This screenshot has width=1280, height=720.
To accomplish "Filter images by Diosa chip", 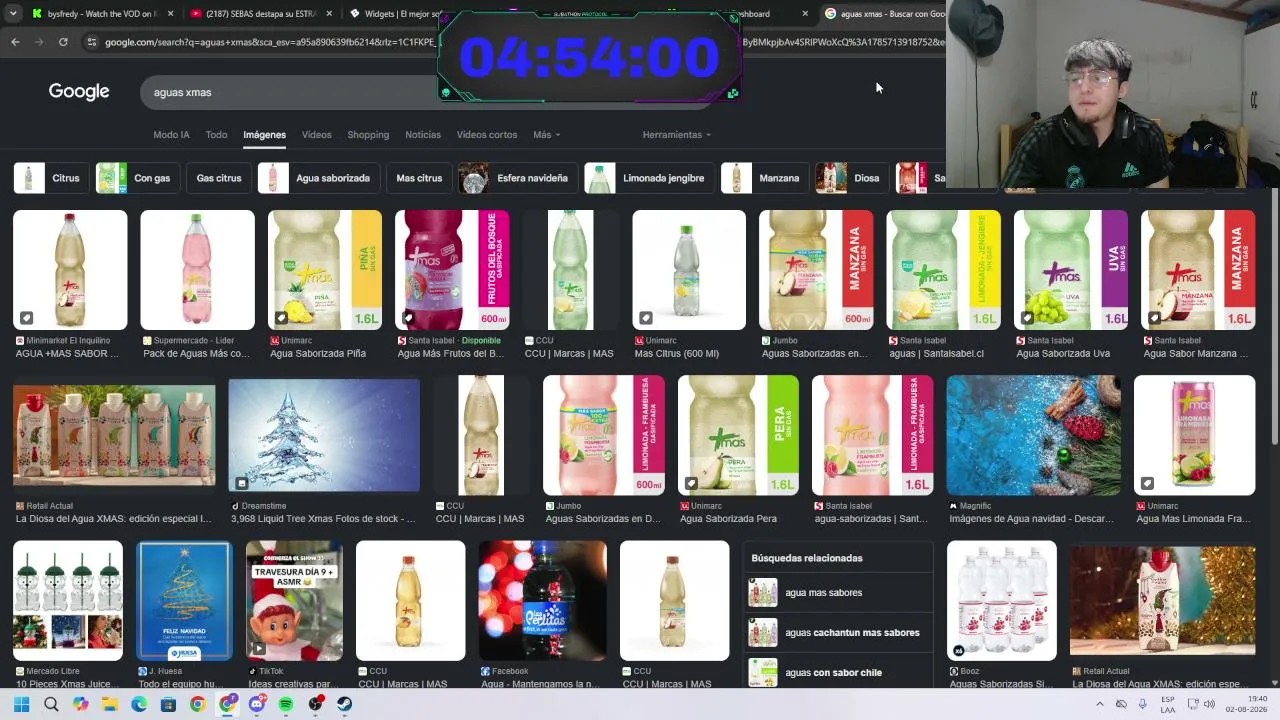I will coord(852,178).
